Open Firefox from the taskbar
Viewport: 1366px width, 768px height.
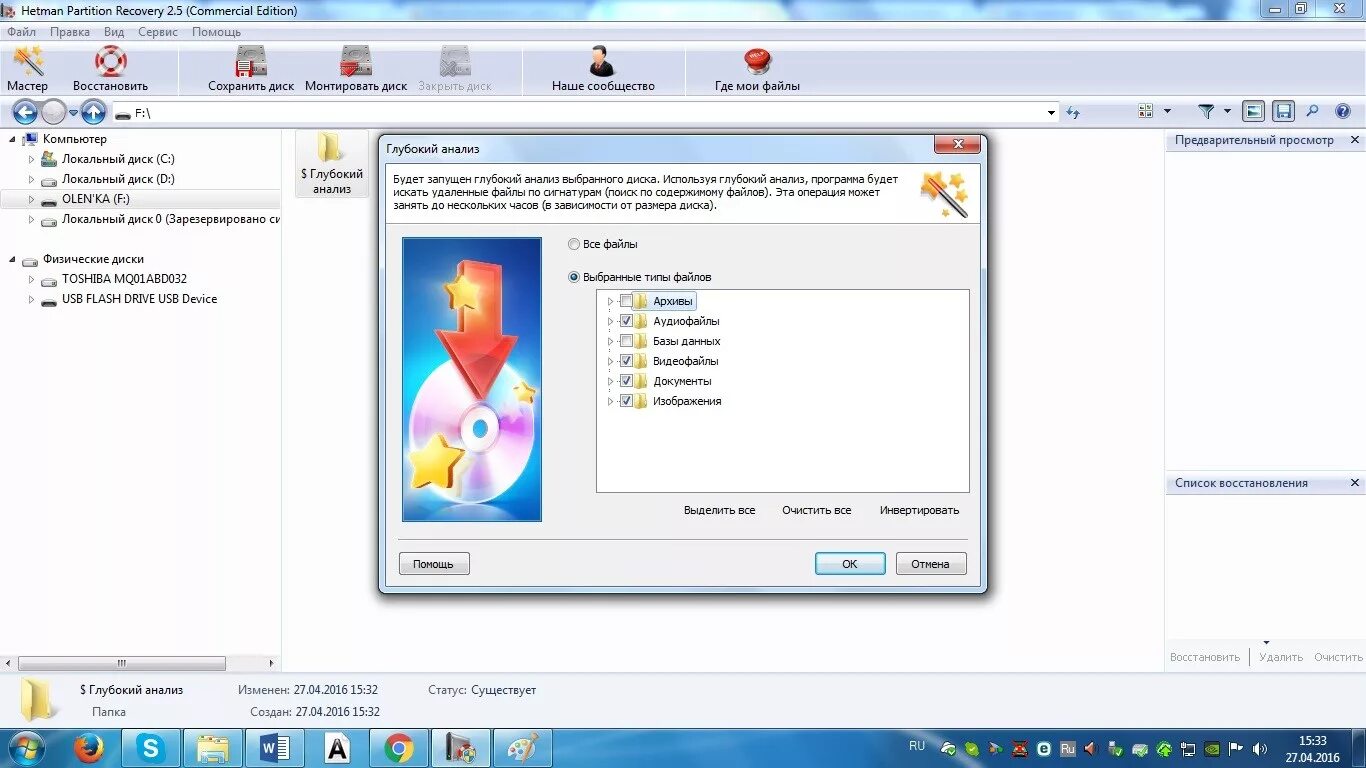tap(90, 748)
